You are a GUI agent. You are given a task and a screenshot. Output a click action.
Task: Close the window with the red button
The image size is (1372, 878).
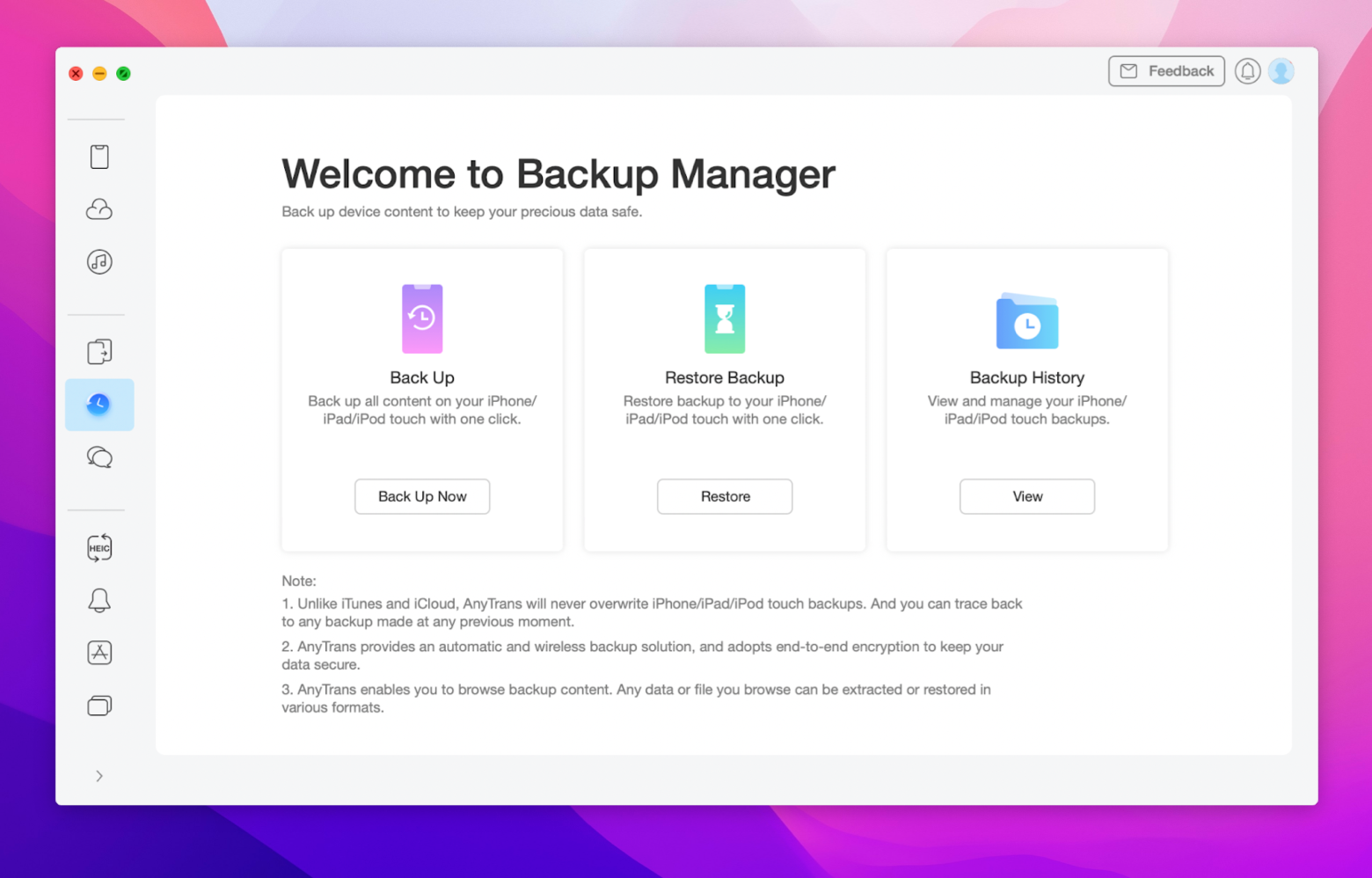(x=76, y=73)
